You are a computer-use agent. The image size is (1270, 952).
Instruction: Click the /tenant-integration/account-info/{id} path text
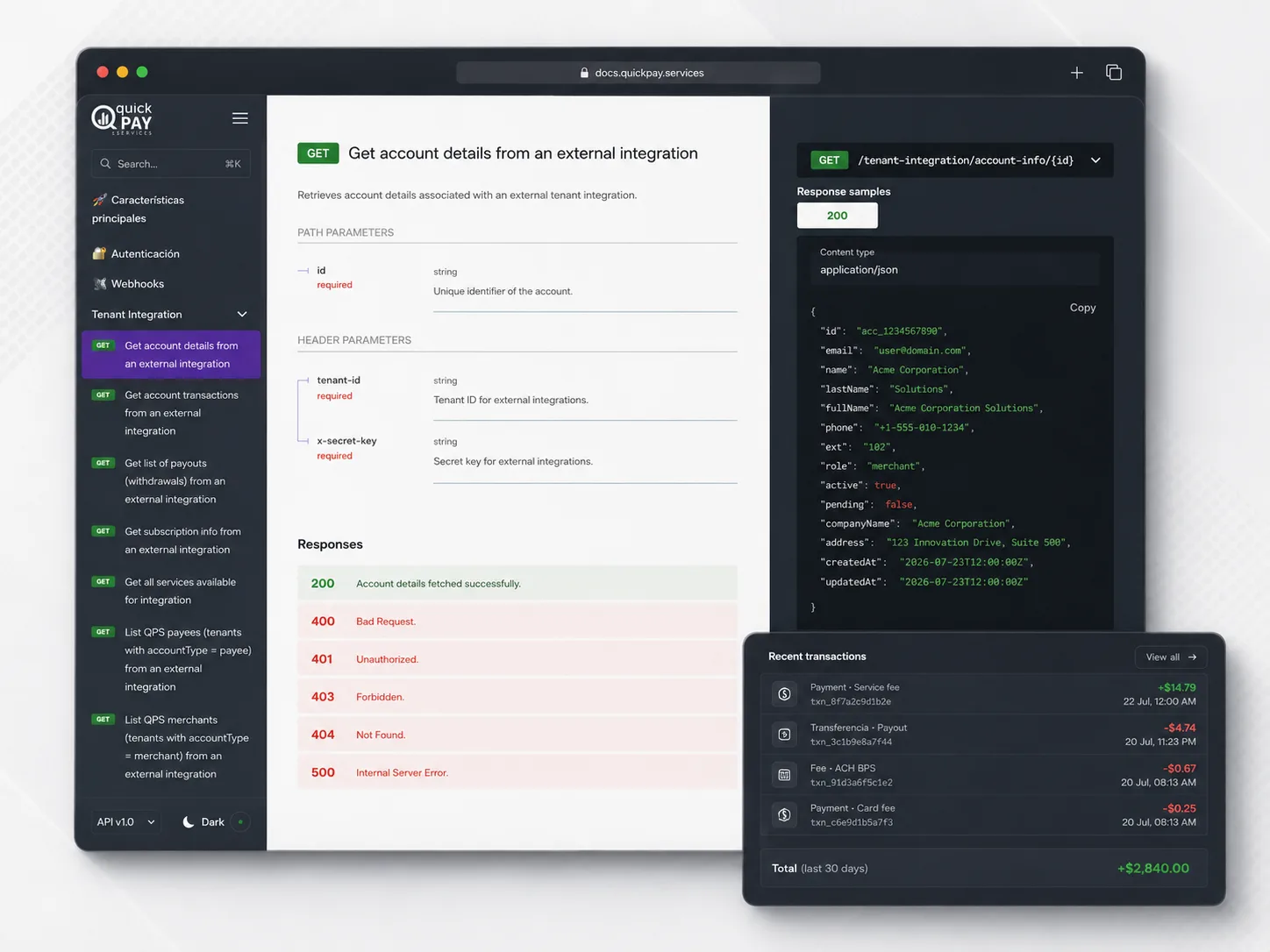[966, 160]
